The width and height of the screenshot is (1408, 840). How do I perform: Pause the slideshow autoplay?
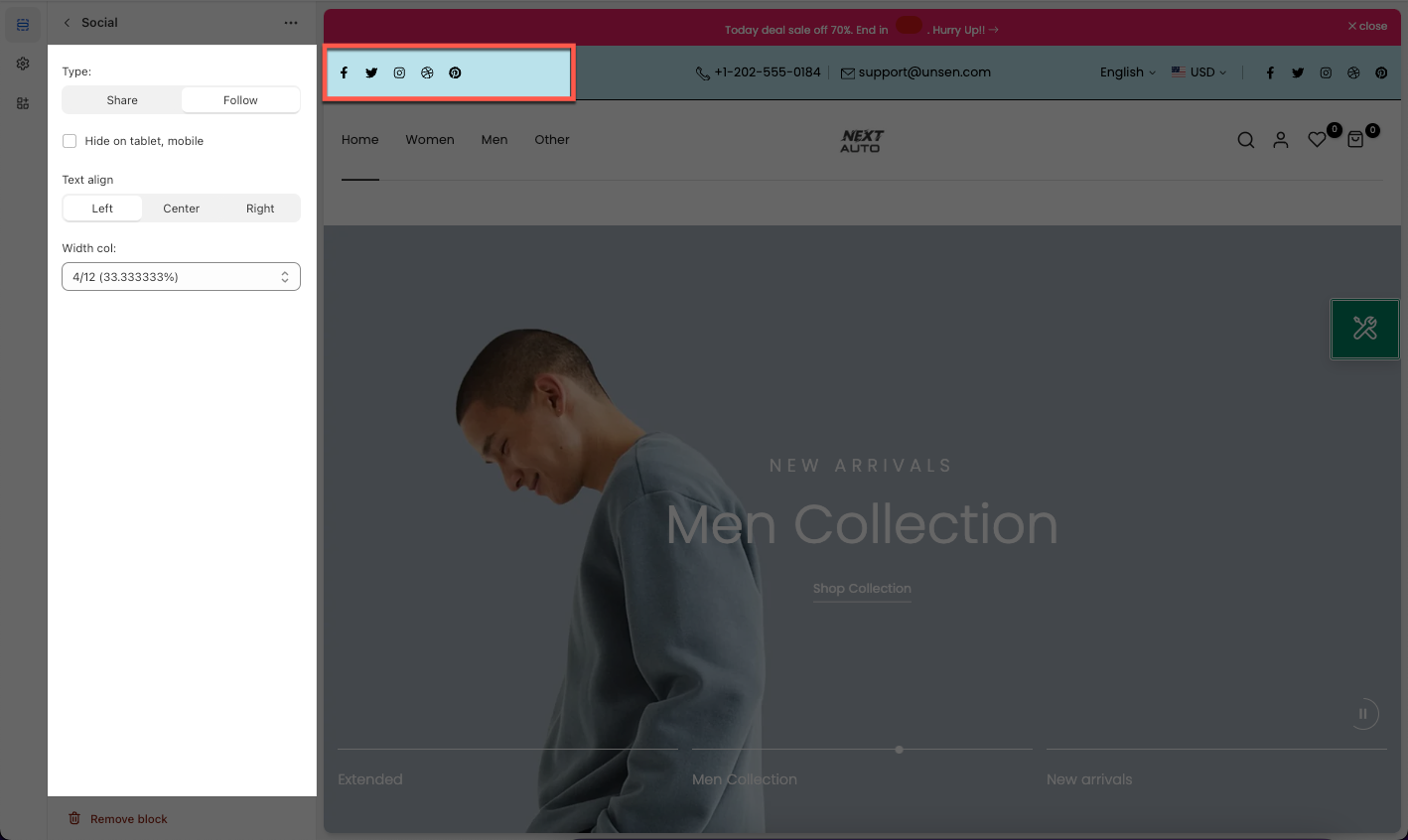(x=1363, y=713)
